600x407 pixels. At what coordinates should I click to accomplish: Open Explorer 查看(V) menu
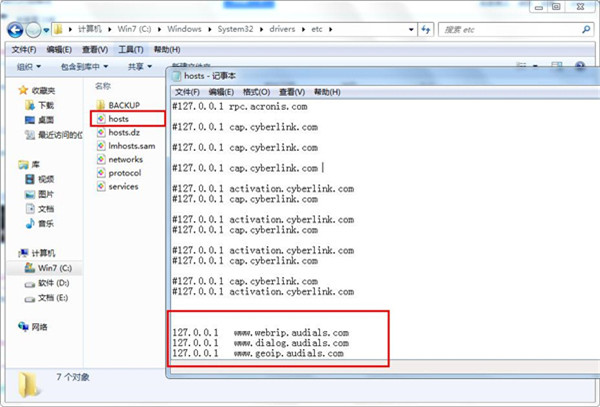95,50
